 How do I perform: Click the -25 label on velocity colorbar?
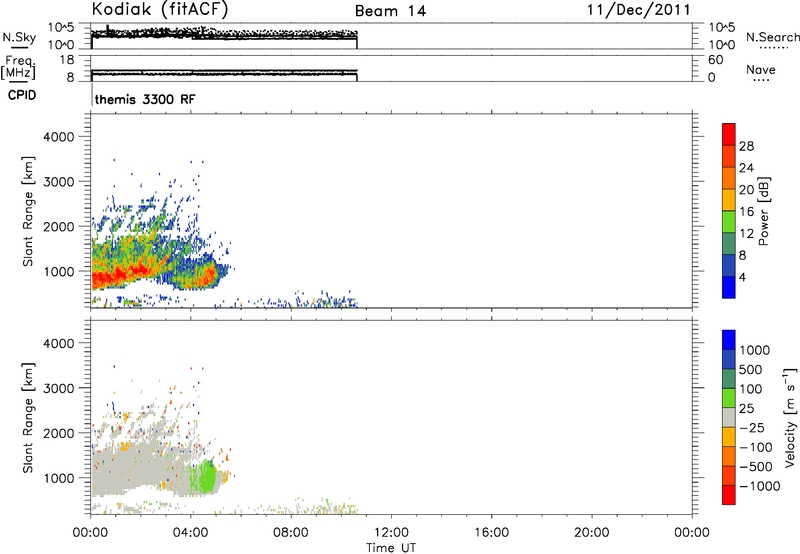pos(752,427)
